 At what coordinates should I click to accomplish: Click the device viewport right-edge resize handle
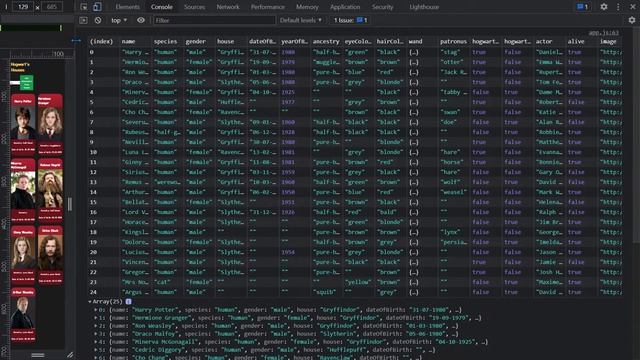[70, 204]
